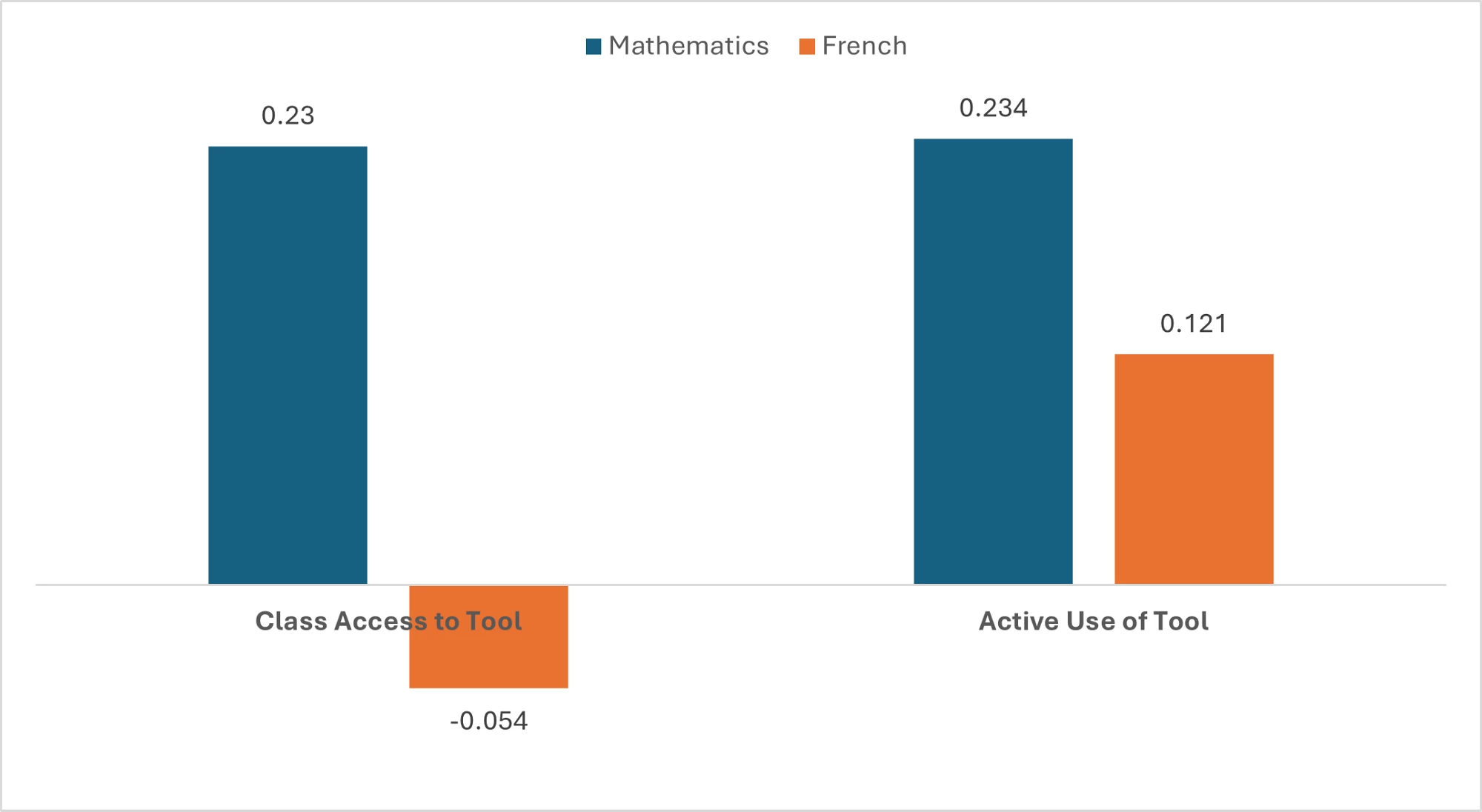The image size is (1482, 812).
Task: Select Mathematics bar for Class Access
Action: pyautogui.click(x=288, y=365)
